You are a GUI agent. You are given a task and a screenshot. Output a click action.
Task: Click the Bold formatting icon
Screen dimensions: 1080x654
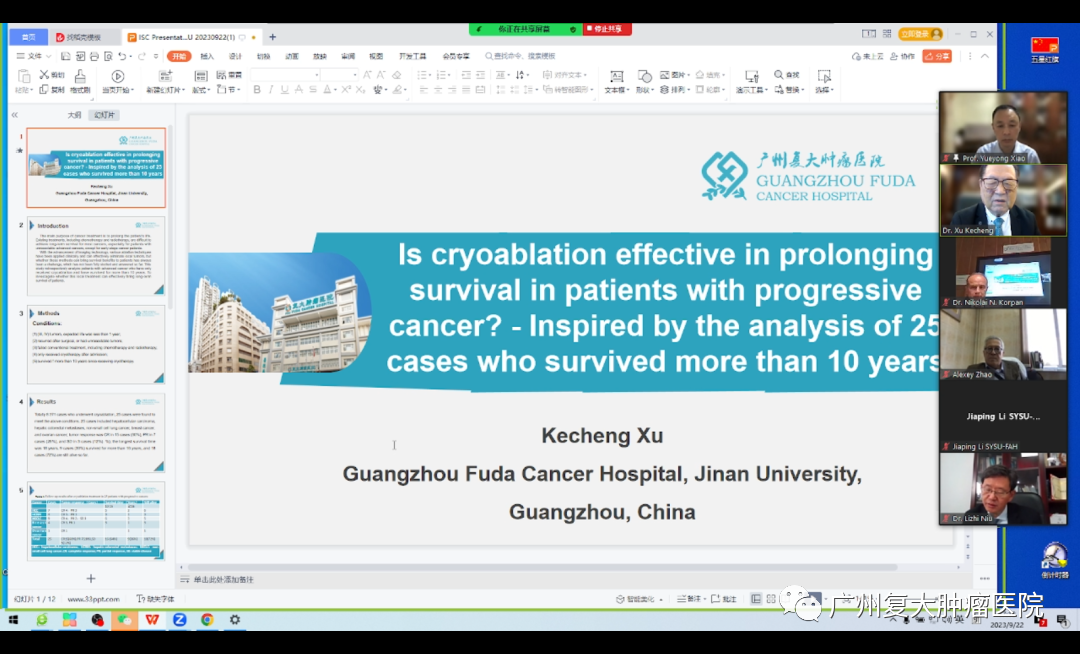coord(257,90)
